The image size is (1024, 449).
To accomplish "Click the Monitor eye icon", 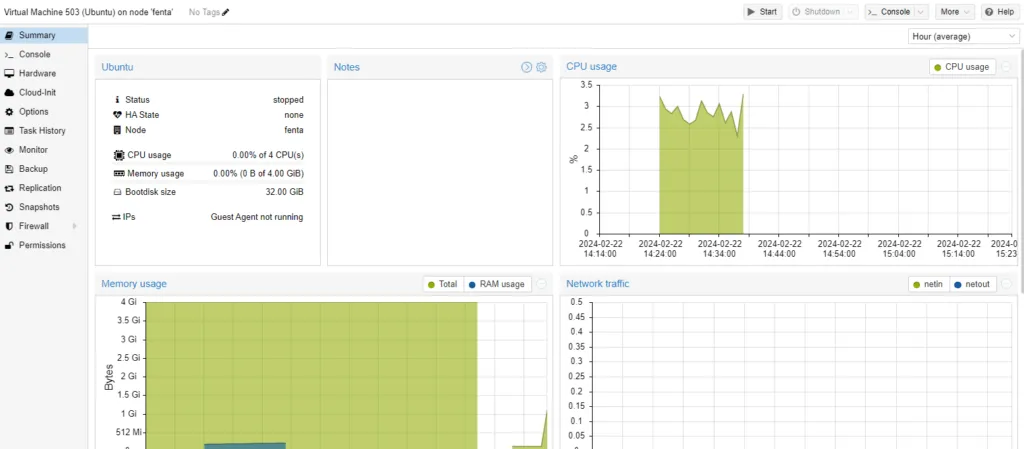I will [x=9, y=150].
